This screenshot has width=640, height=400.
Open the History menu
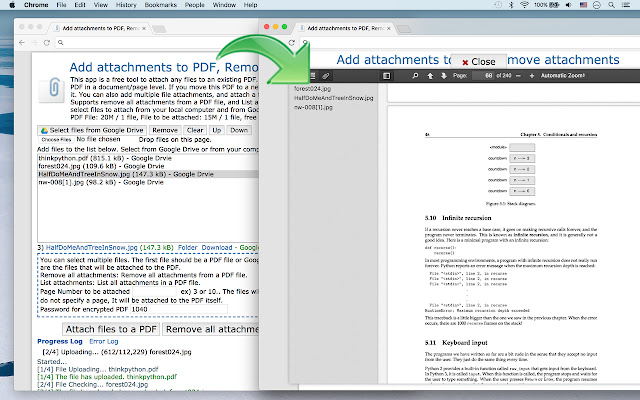126,5
